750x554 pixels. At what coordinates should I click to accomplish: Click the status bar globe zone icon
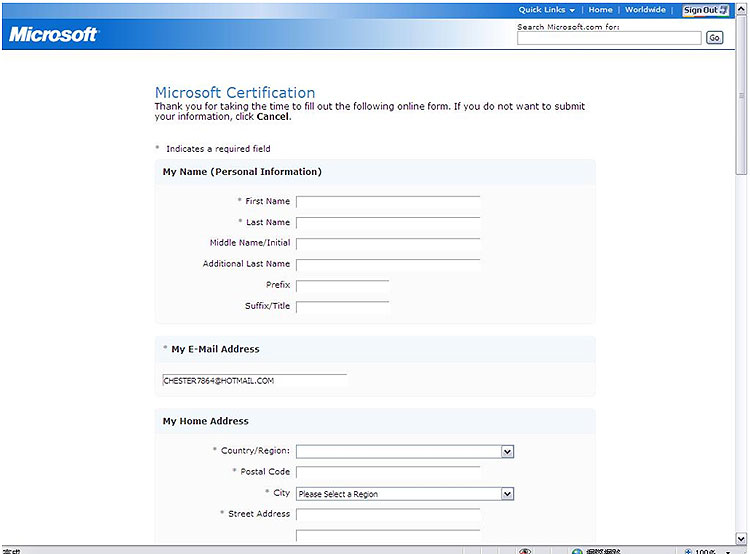pos(577,551)
